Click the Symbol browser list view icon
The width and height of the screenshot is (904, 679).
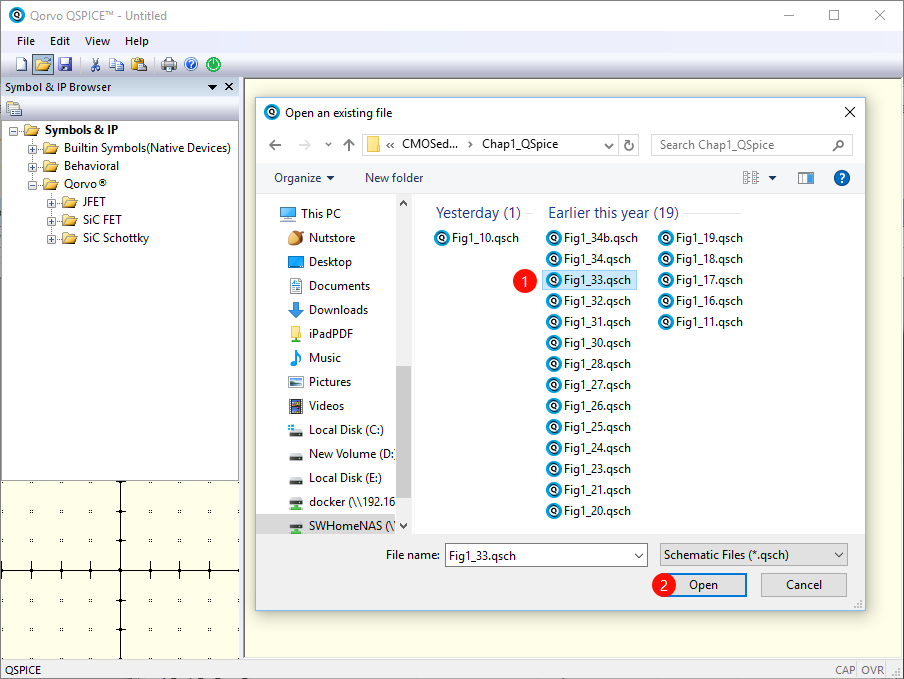14,108
